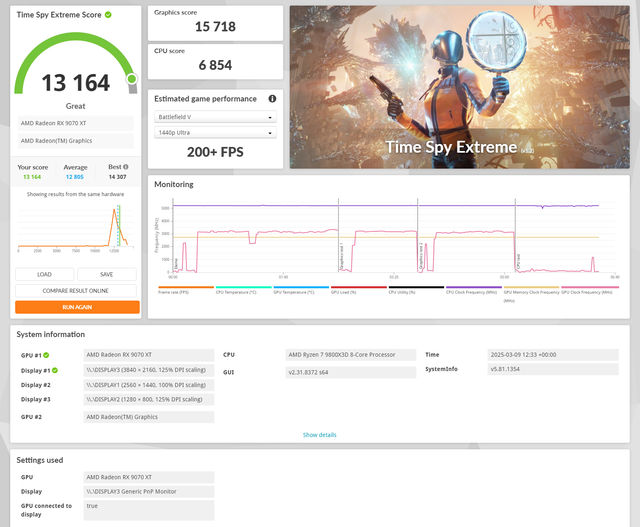
Task: Toggle the CPU Utility black legend item
Action: point(416,290)
